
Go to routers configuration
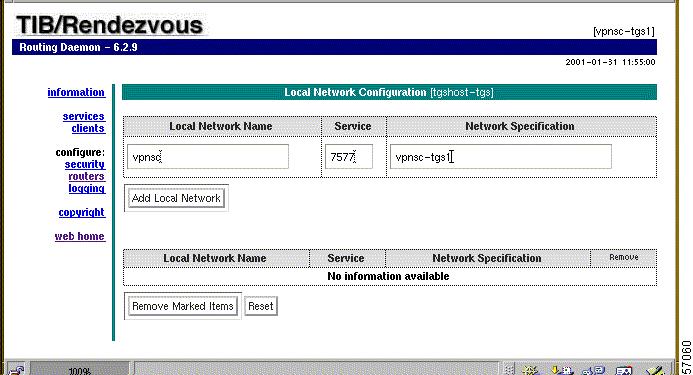[x=87, y=176]
